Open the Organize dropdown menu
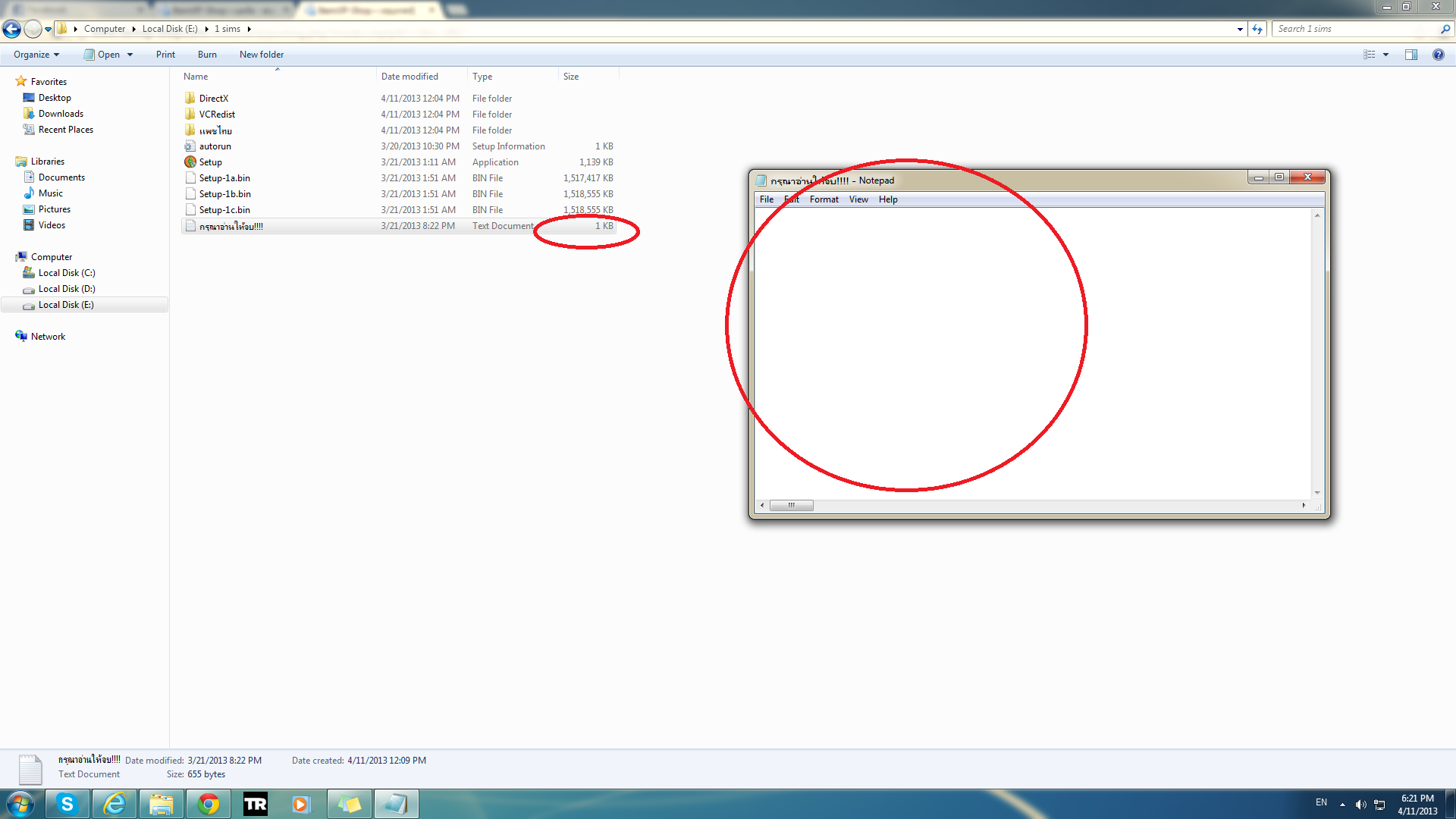Image resolution: width=1456 pixels, height=819 pixels. coord(36,55)
